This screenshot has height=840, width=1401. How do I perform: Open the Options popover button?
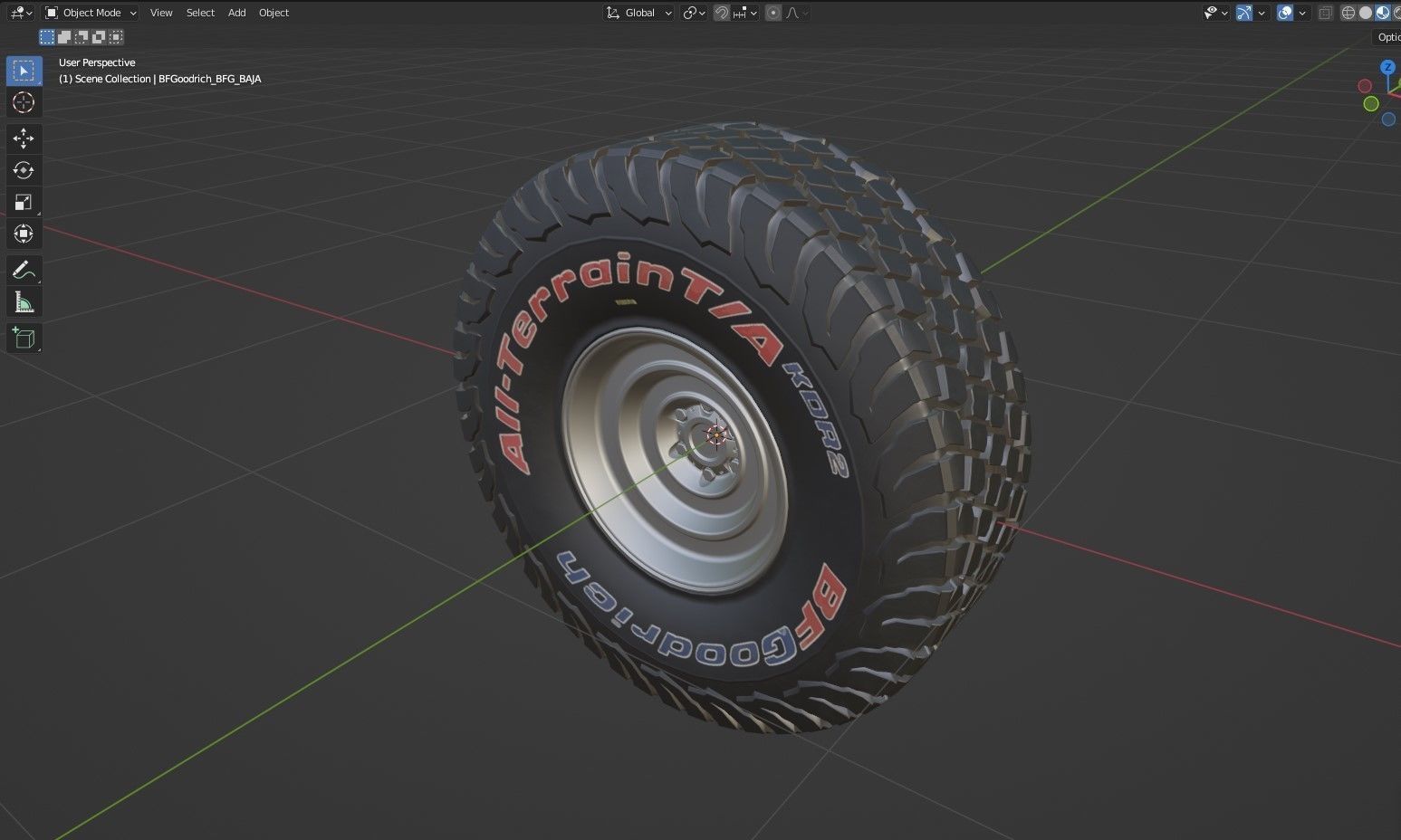click(1387, 37)
